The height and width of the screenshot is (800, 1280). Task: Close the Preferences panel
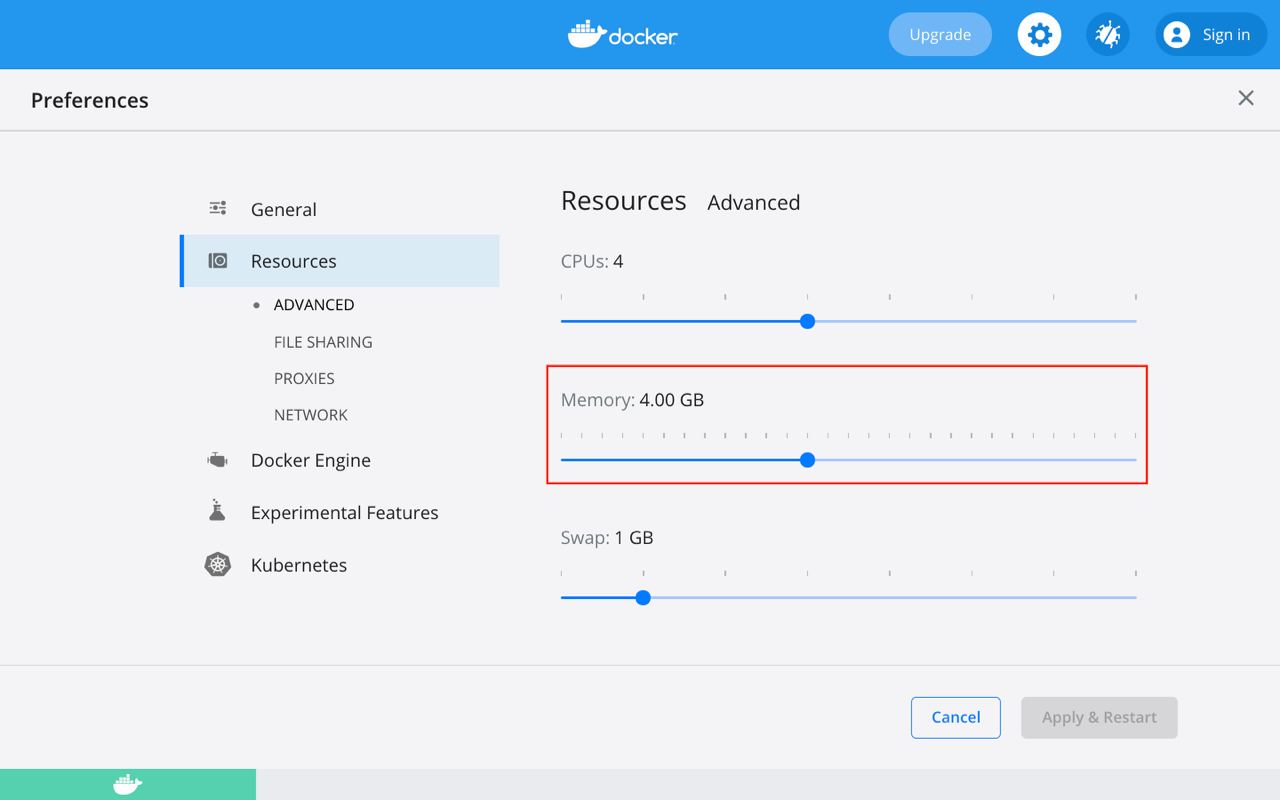click(x=1246, y=98)
